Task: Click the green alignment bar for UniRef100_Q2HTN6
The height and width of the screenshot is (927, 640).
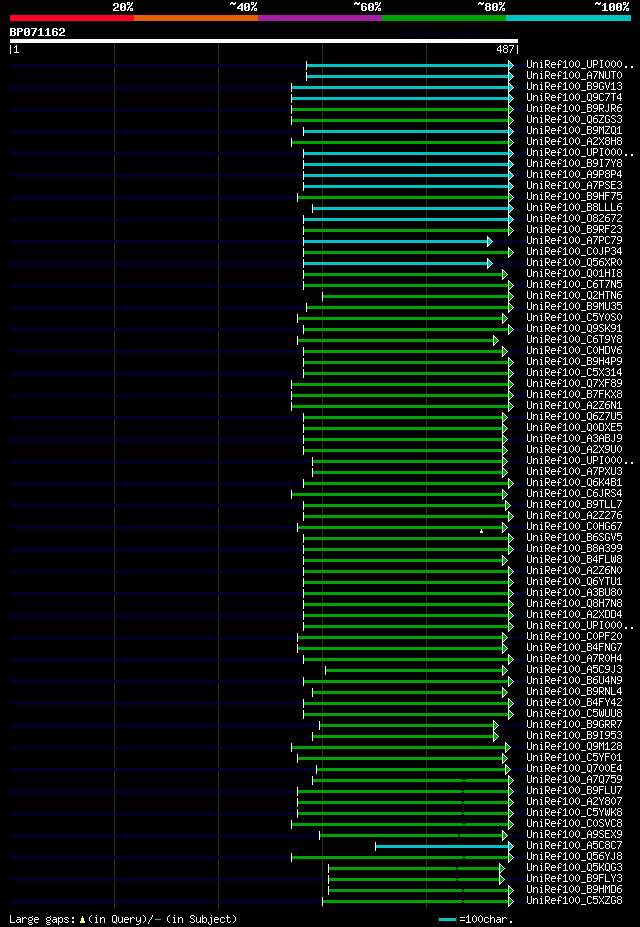Action: point(418,296)
